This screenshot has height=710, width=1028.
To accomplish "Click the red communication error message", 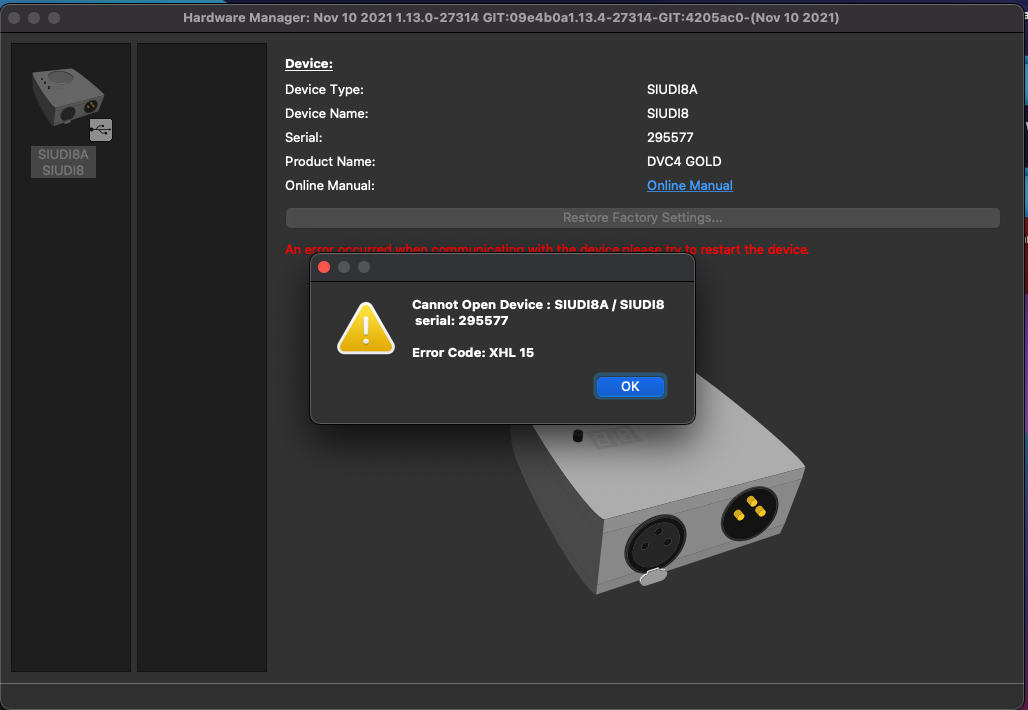I will pyautogui.click(x=547, y=249).
